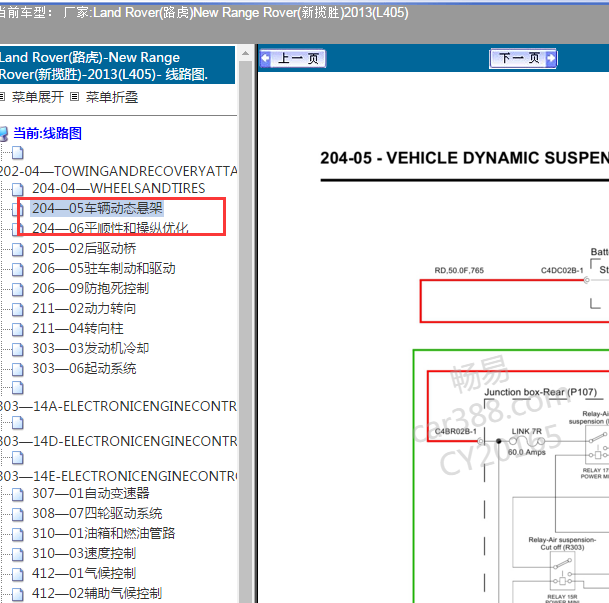Image resolution: width=609 pixels, height=603 pixels.
Task: Click page icon next to 211—04转向柱
Action: tap(17, 329)
